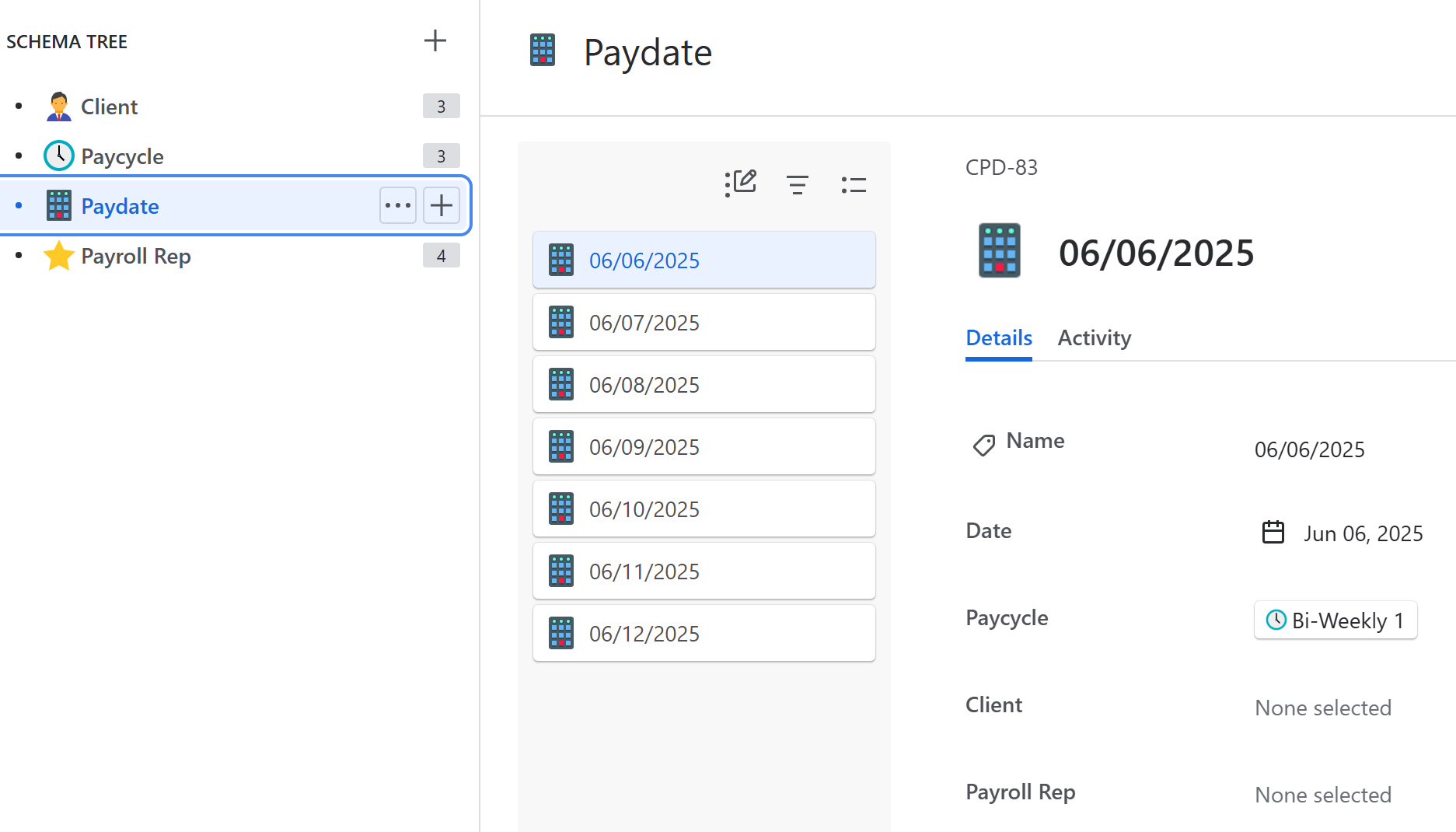Add new object type in Schema Tree header

(435, 40)
